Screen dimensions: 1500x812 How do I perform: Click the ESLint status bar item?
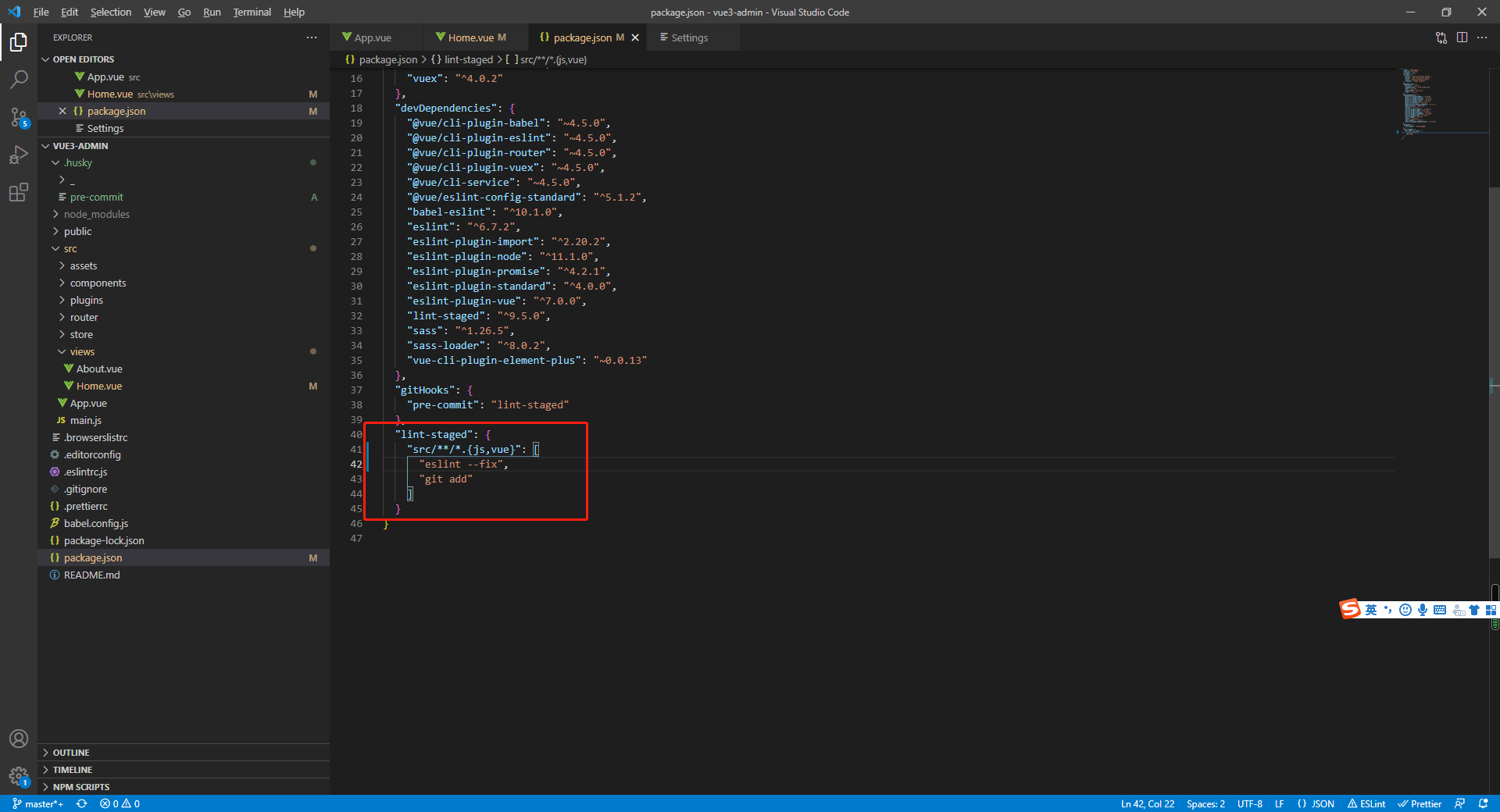(x=1366, y=803)
